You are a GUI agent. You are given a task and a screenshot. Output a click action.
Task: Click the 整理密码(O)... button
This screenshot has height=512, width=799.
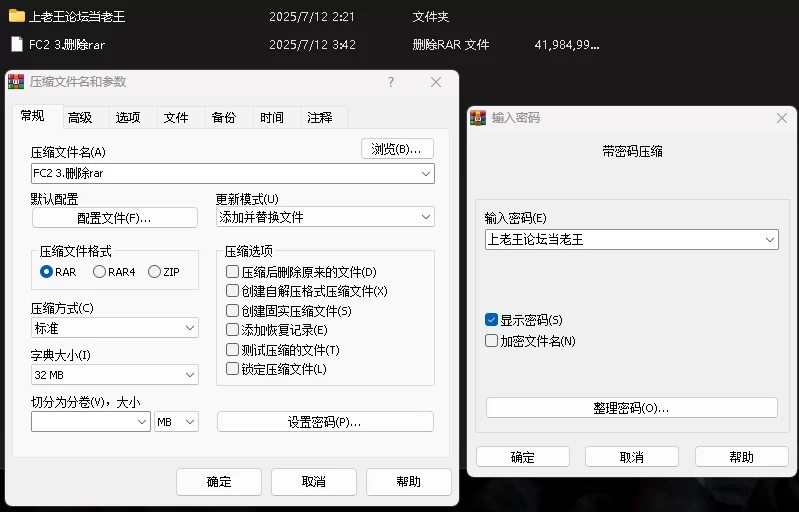point(632,408)
